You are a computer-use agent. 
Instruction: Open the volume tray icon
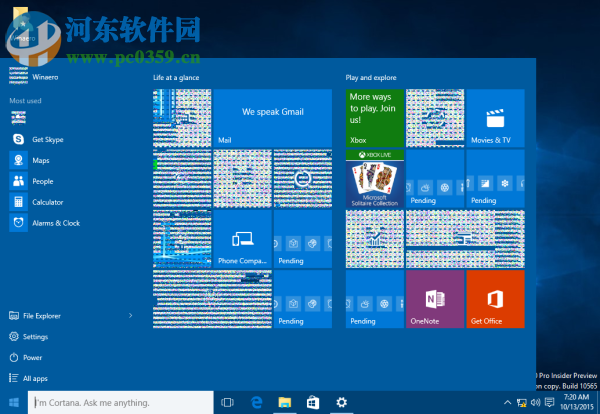(x=535, y=403)
